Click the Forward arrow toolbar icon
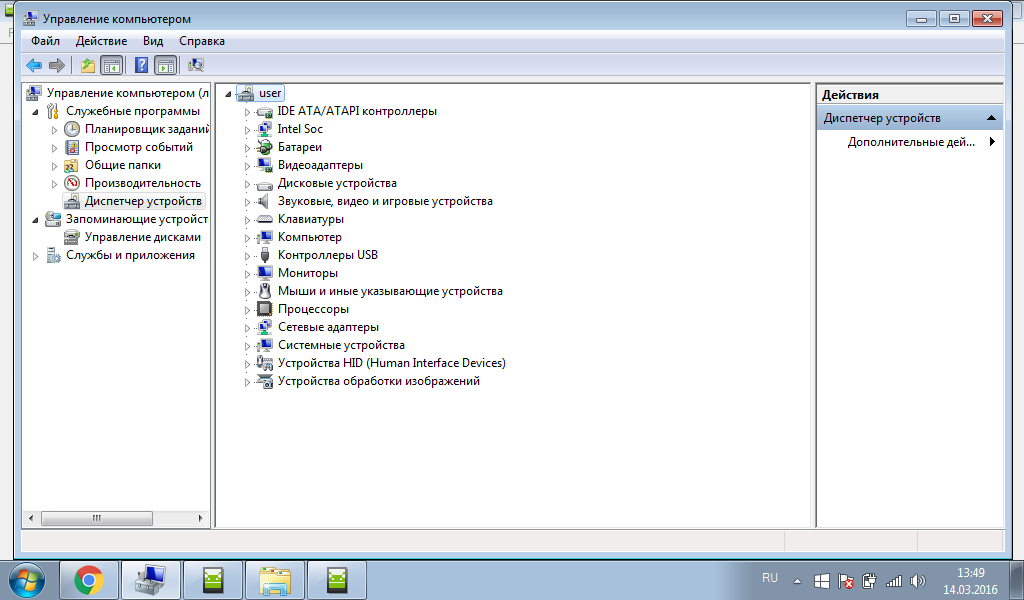The width and height of the screenshot is (1024, 600). (x=57, y=65)
